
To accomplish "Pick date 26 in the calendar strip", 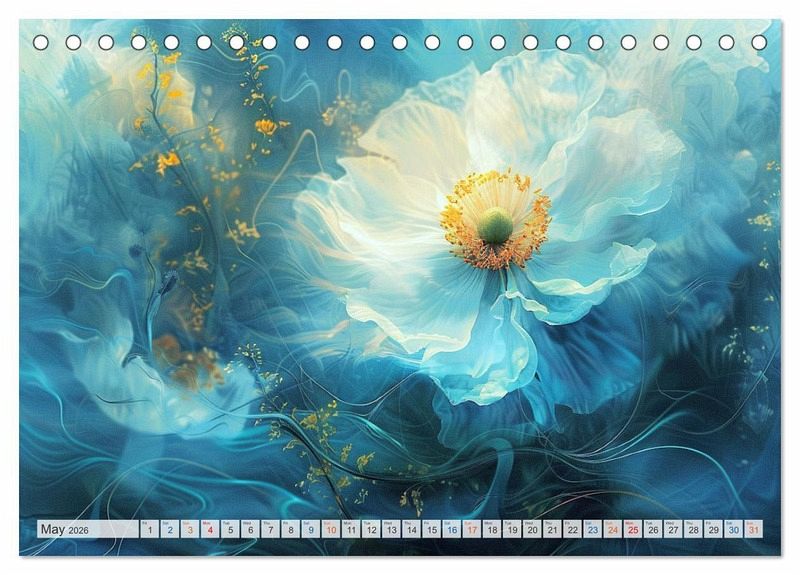I will [654, 529].
